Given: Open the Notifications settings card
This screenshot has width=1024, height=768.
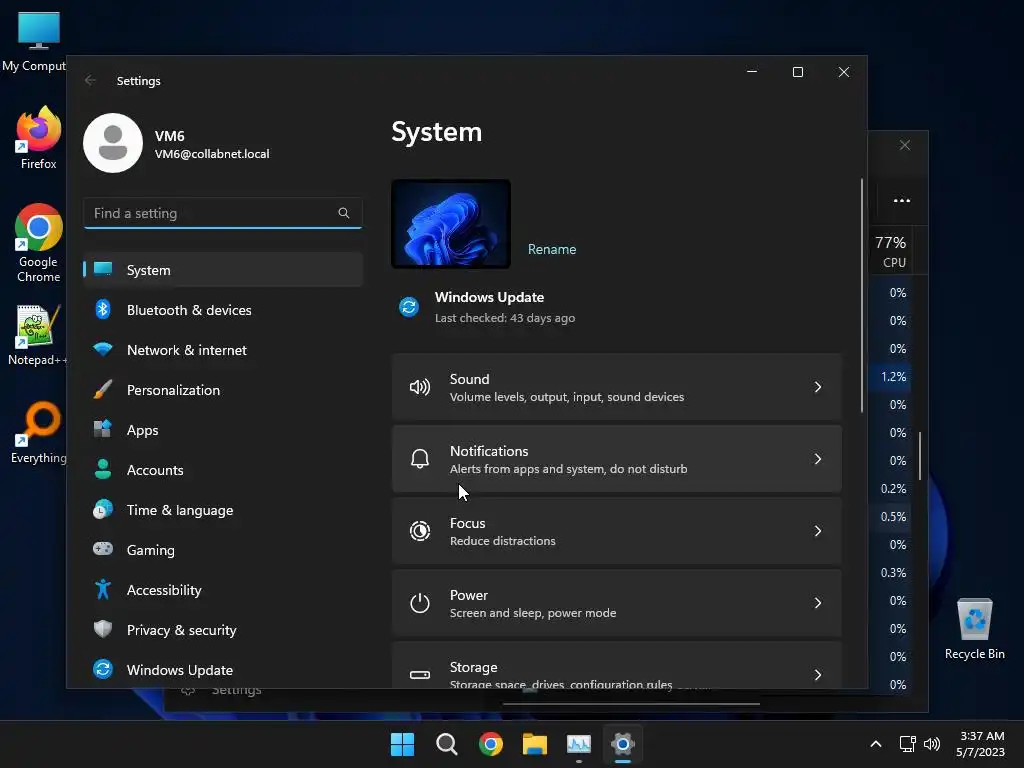Looking at the screenshot, I should tap(616, 459).
